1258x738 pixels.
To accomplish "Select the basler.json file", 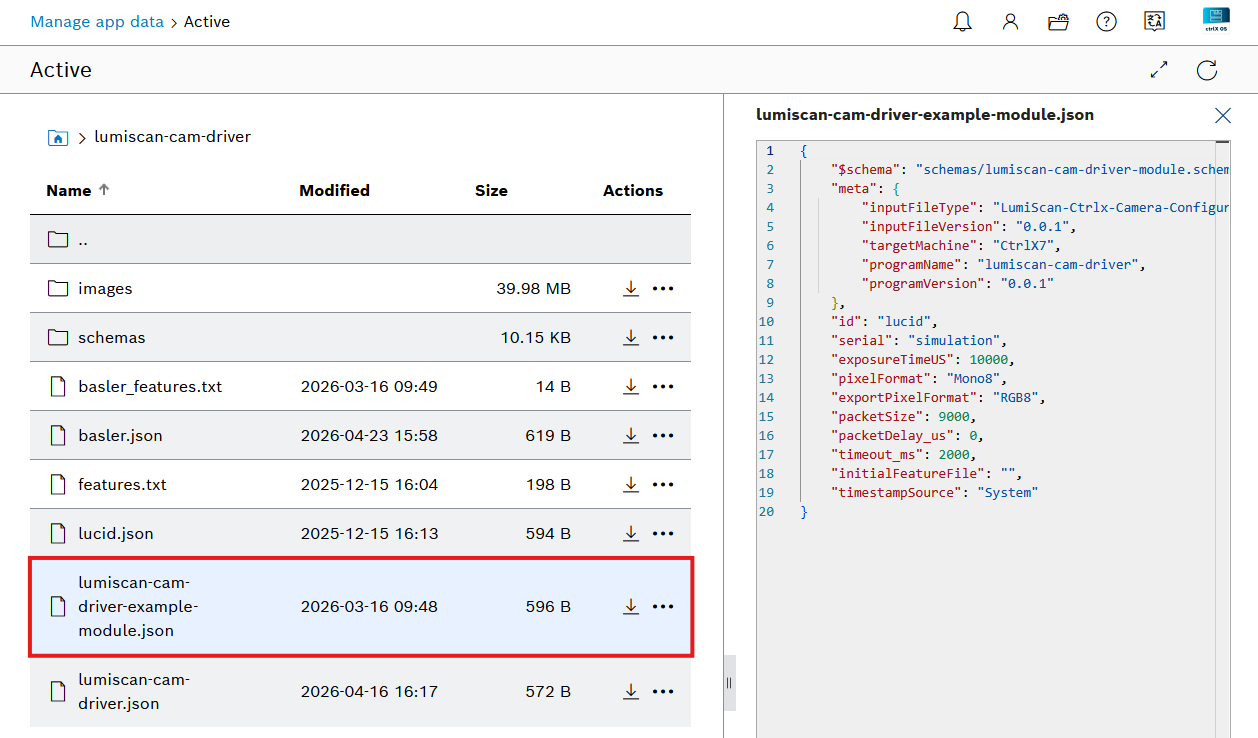I will click(120, 436).
